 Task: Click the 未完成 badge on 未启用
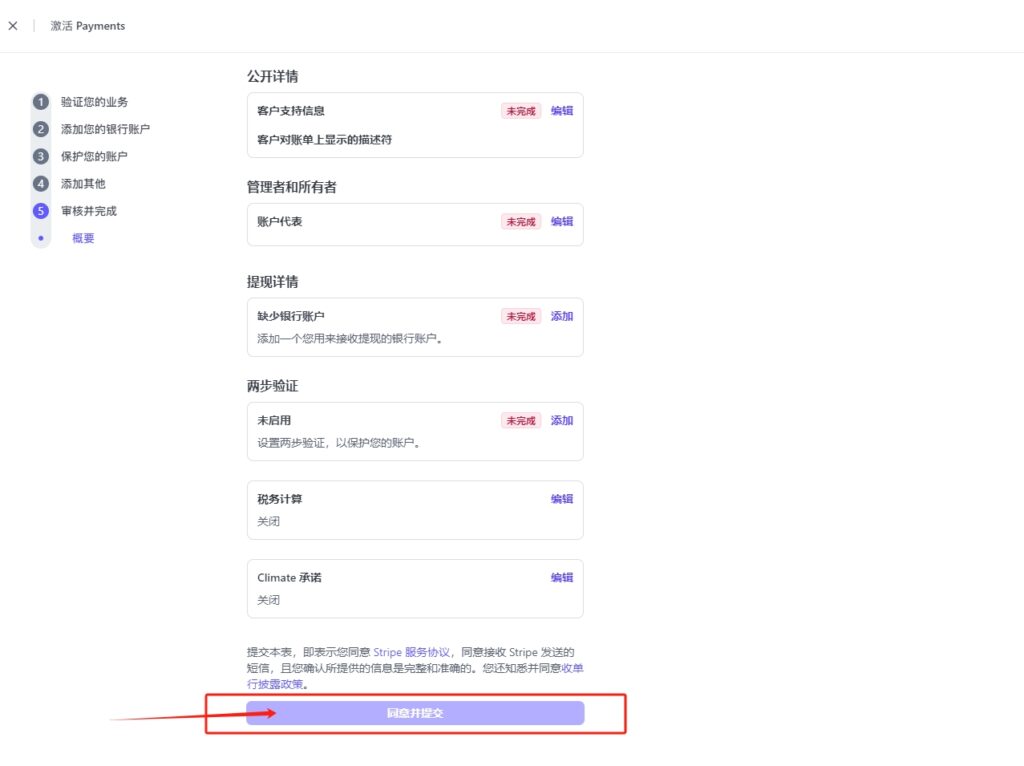click(x=520, y=421)
